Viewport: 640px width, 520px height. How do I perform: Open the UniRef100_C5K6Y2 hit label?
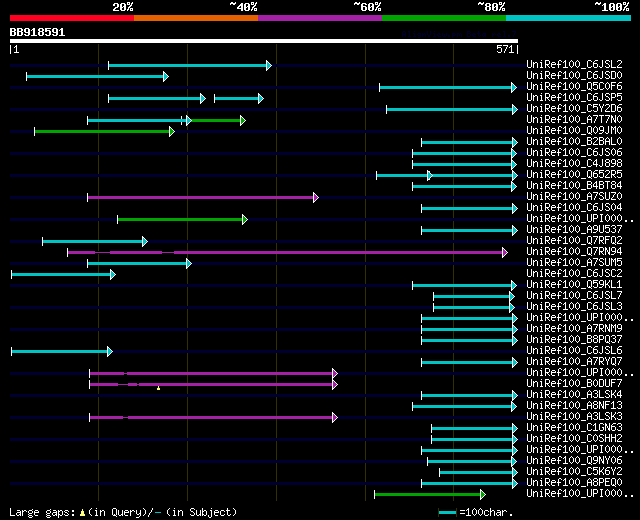coord(574,472)
